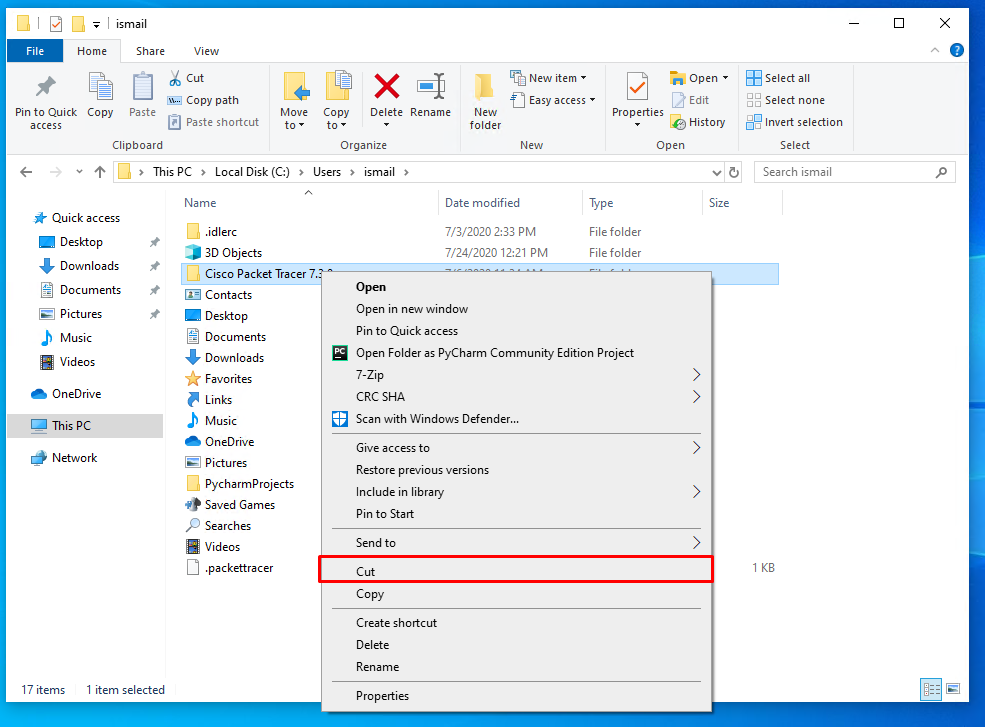Click Users in the address breadcrumb
This screenshot has width=985, height=727.
tap(327, 172)
